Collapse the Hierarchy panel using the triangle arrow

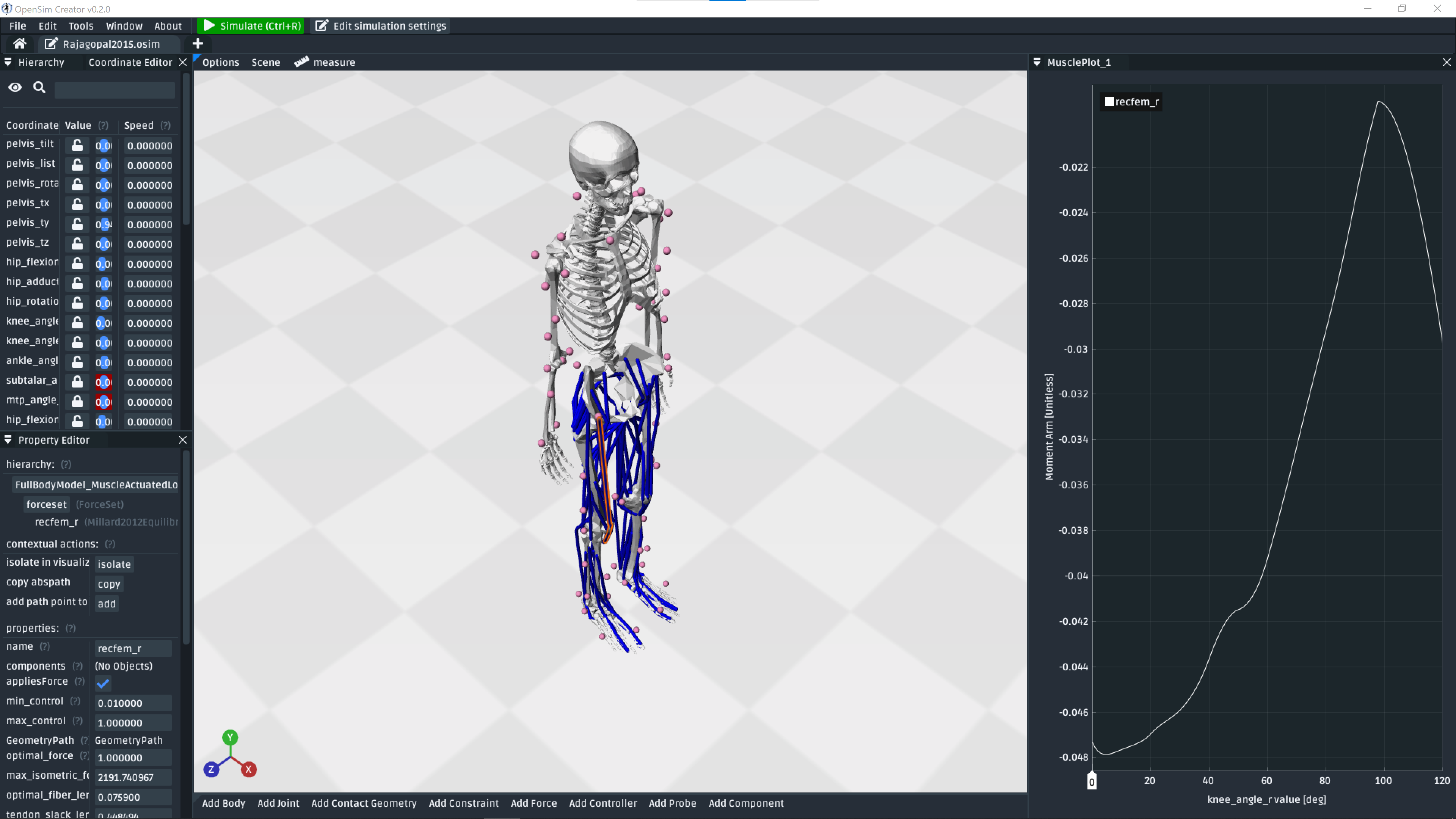tap(8, 62)
